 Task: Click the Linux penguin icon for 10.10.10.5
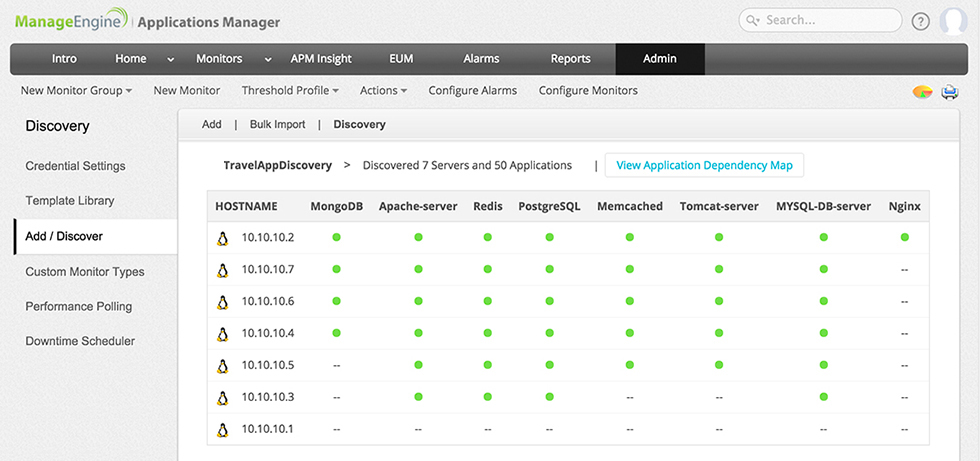point(222,365)
